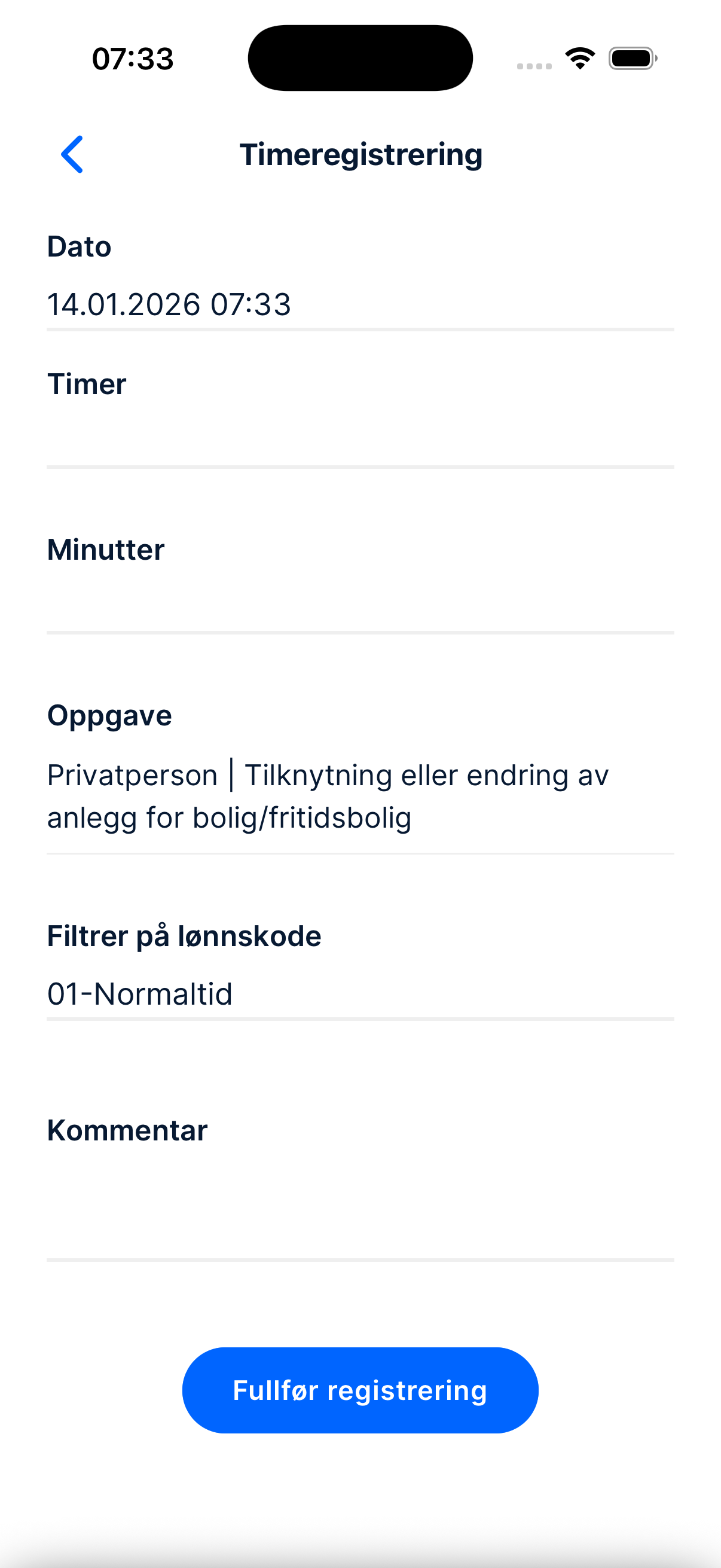
Task: Tap the Wi-Fi status icon
Action: (580, 59)
